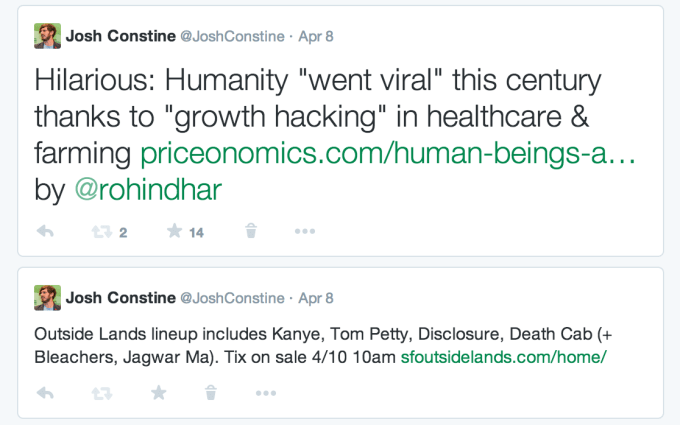
Task: Open more options on Outside Lands tweet
Action: [x=265, y=393]
